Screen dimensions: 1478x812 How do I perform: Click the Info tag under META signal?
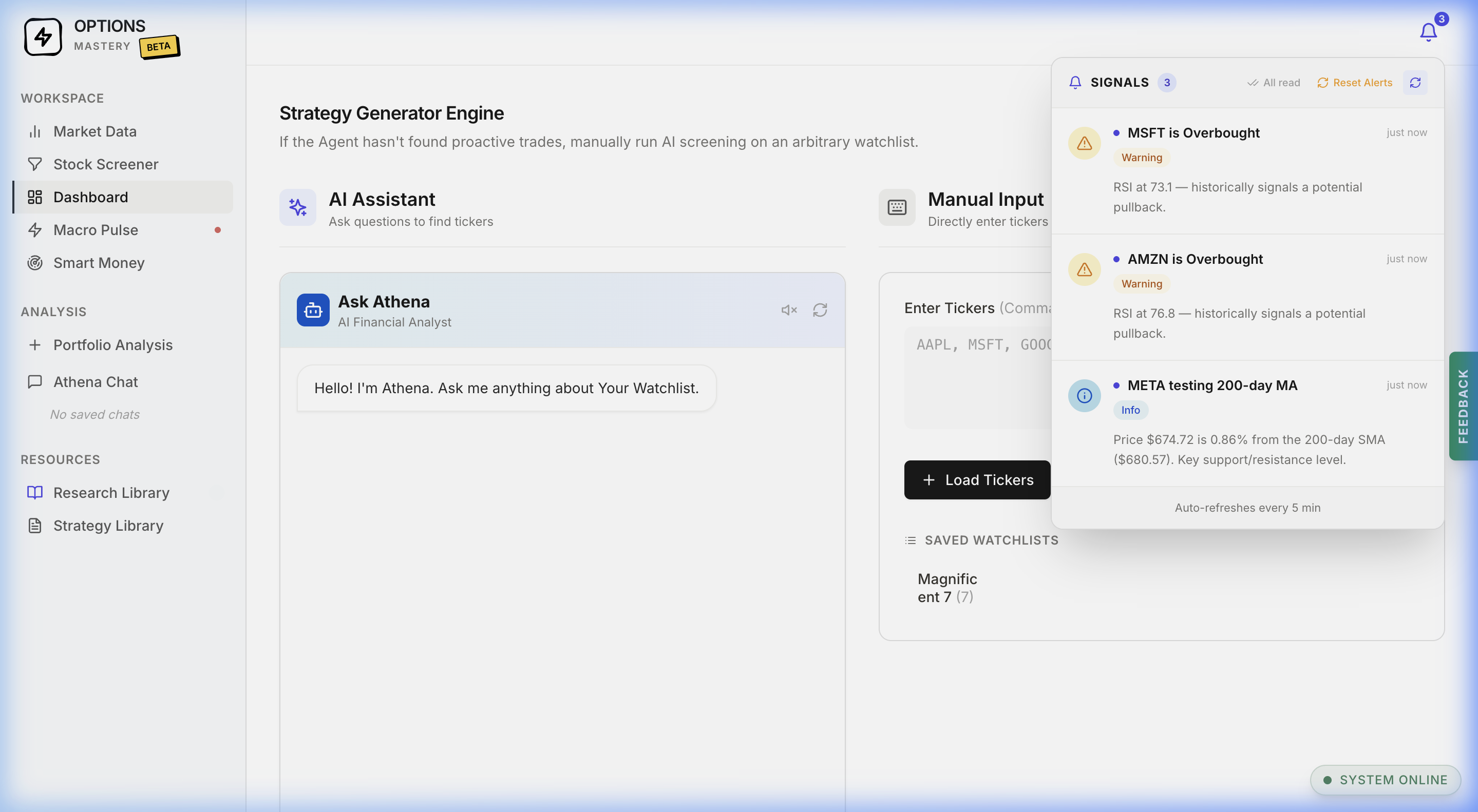[x=1130, y=410]
